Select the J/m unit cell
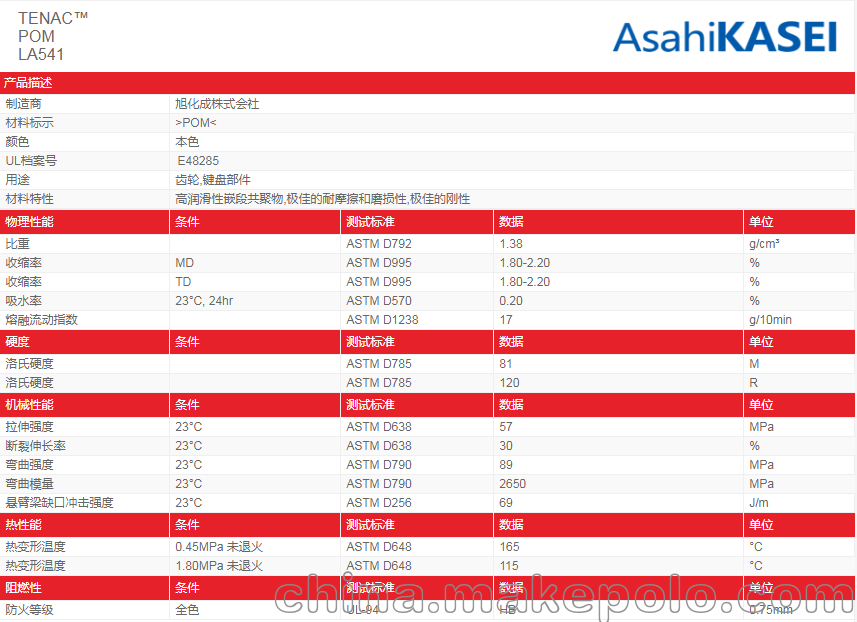The height and width of the screenshot is (622, 857). pos(759,503)
